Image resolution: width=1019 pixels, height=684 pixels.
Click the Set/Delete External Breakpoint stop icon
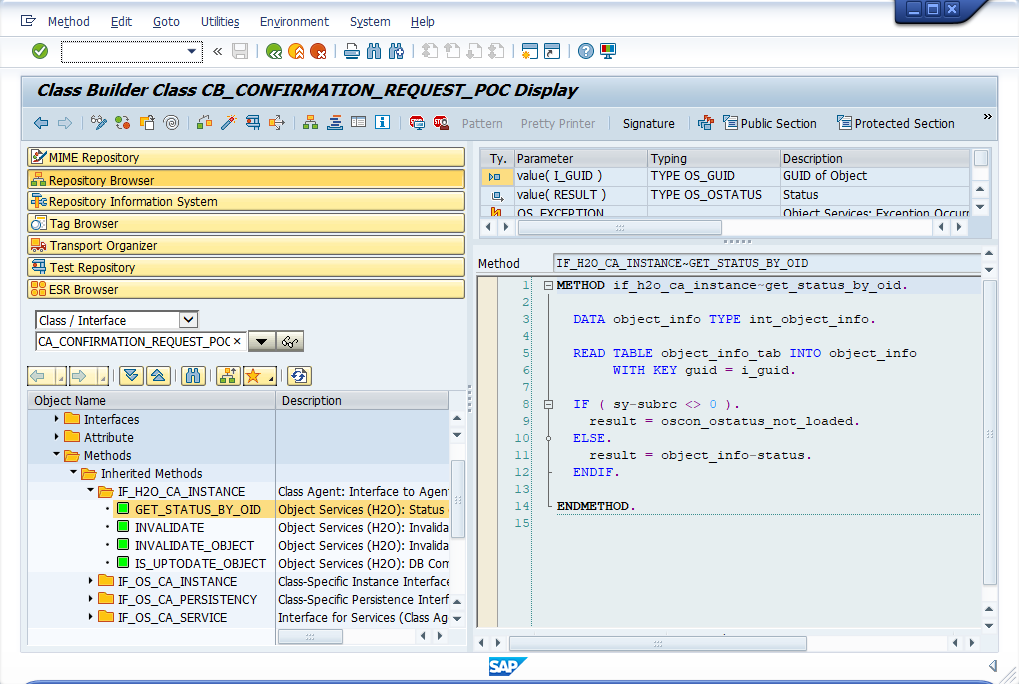tap(441, 123)
